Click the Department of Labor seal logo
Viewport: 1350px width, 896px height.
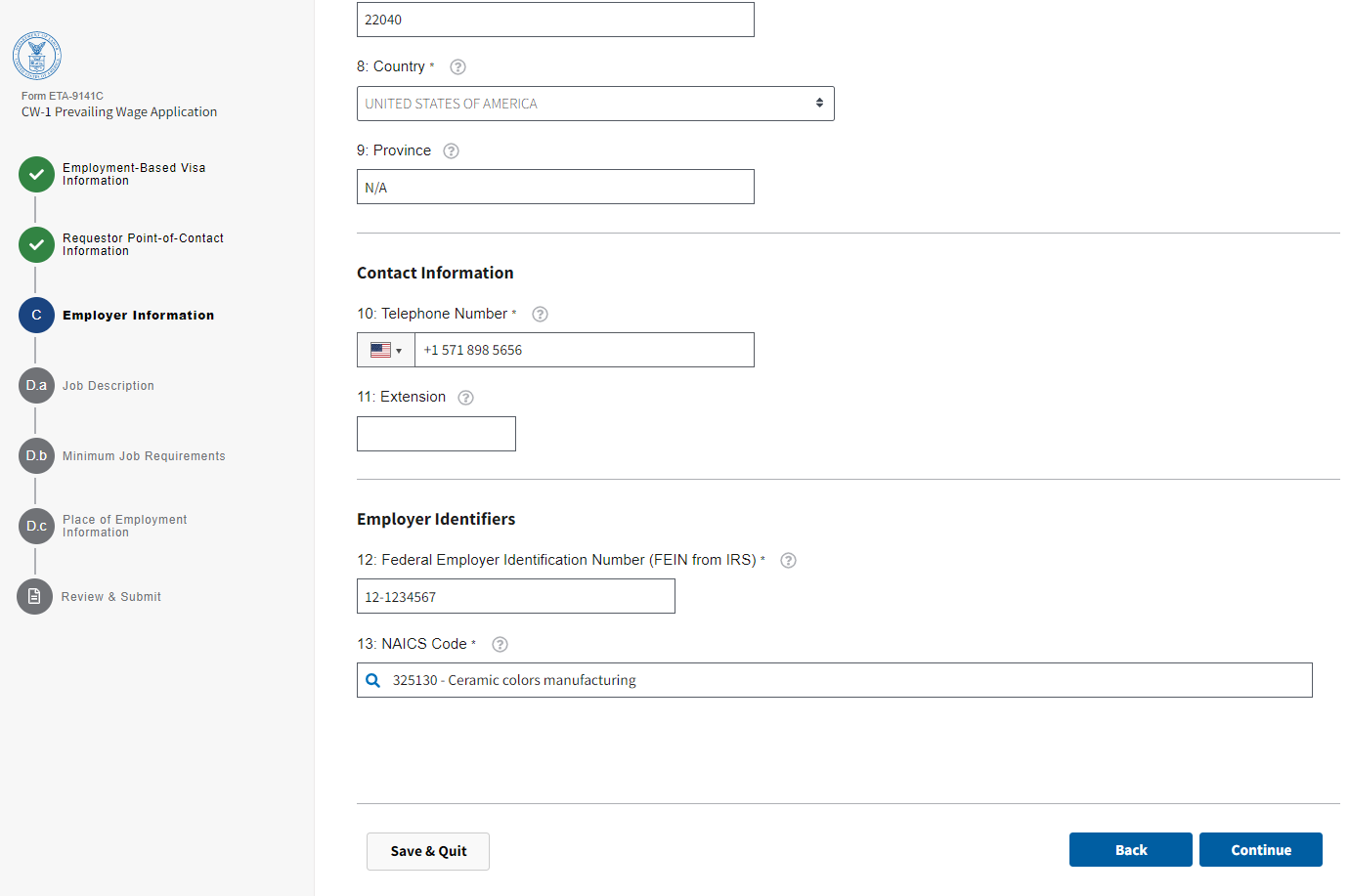point(37,55)
